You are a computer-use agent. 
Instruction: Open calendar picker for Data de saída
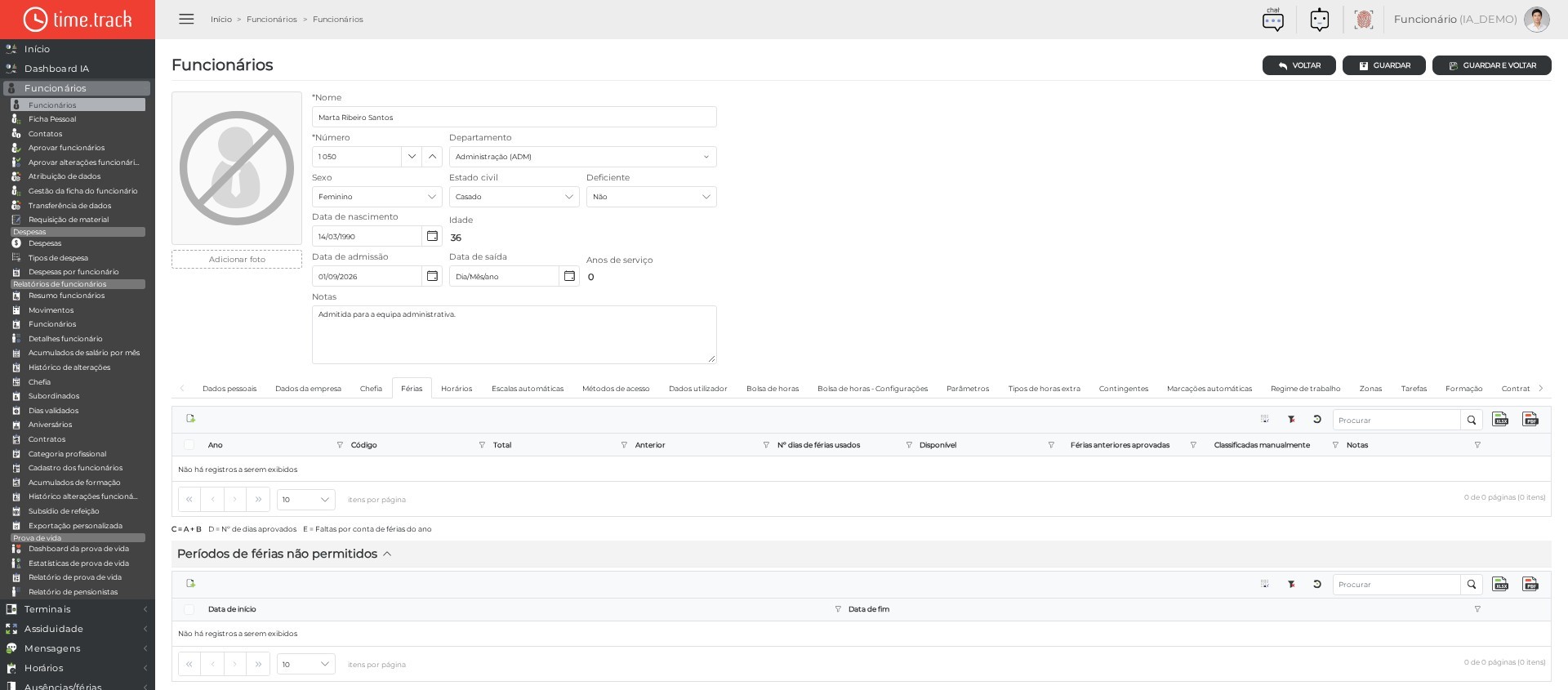click(x=569, y=276)
